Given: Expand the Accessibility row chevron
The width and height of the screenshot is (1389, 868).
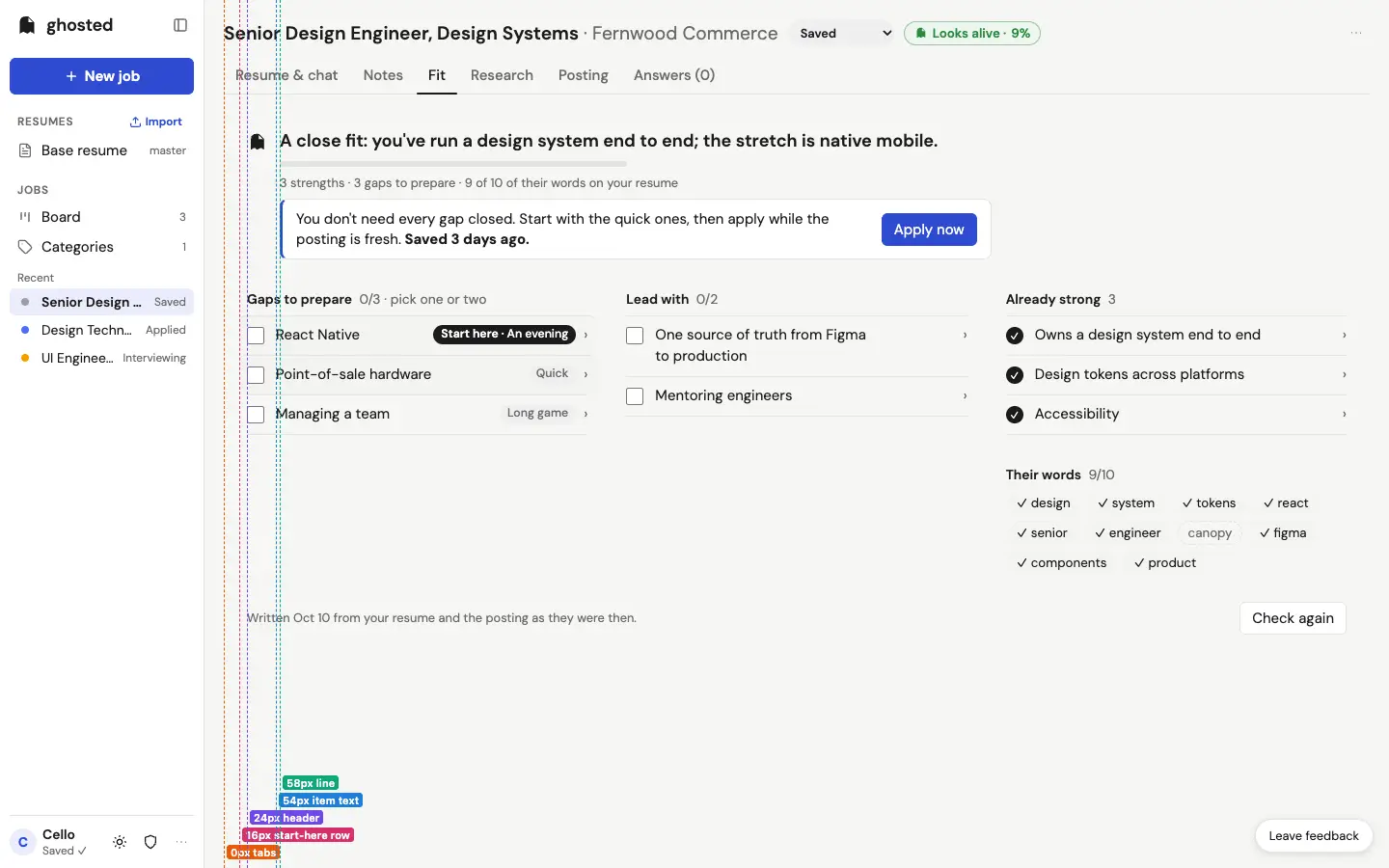Looking at the screenshot, I should 1344,414.
